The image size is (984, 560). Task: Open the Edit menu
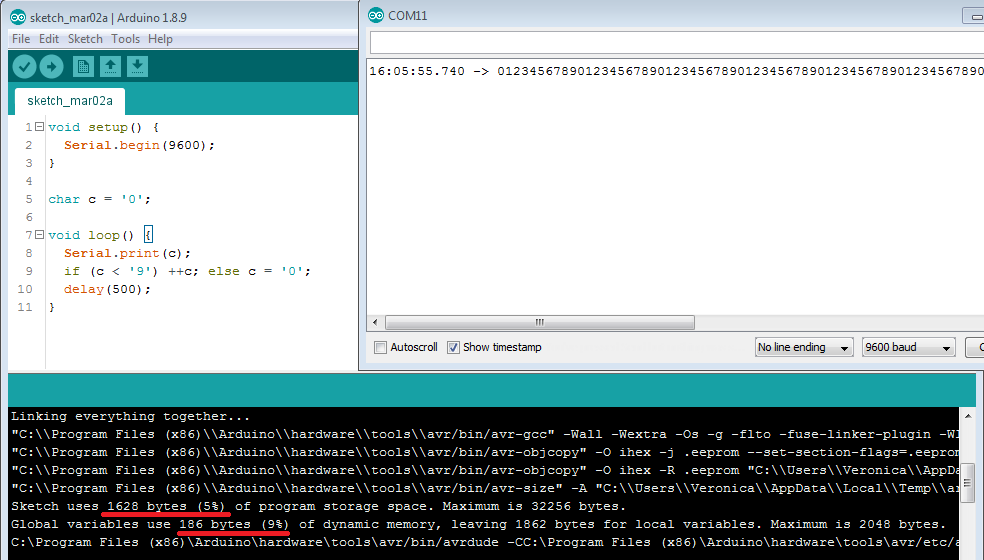point(49,39)
